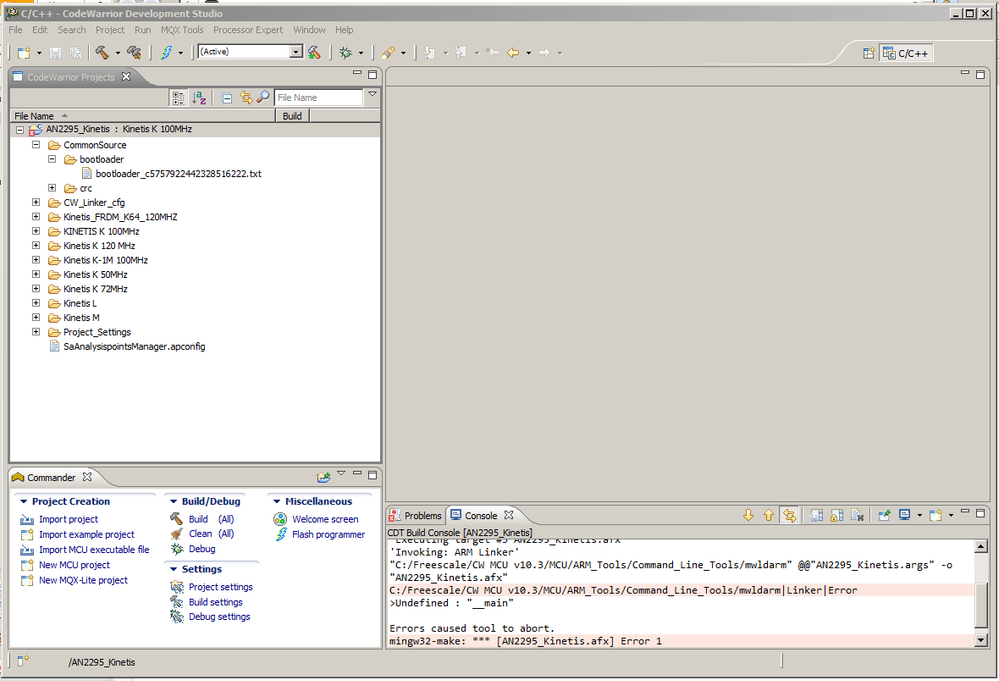
Task: Click the green bug Debug toolbar icon
Action: click(346, 53)
